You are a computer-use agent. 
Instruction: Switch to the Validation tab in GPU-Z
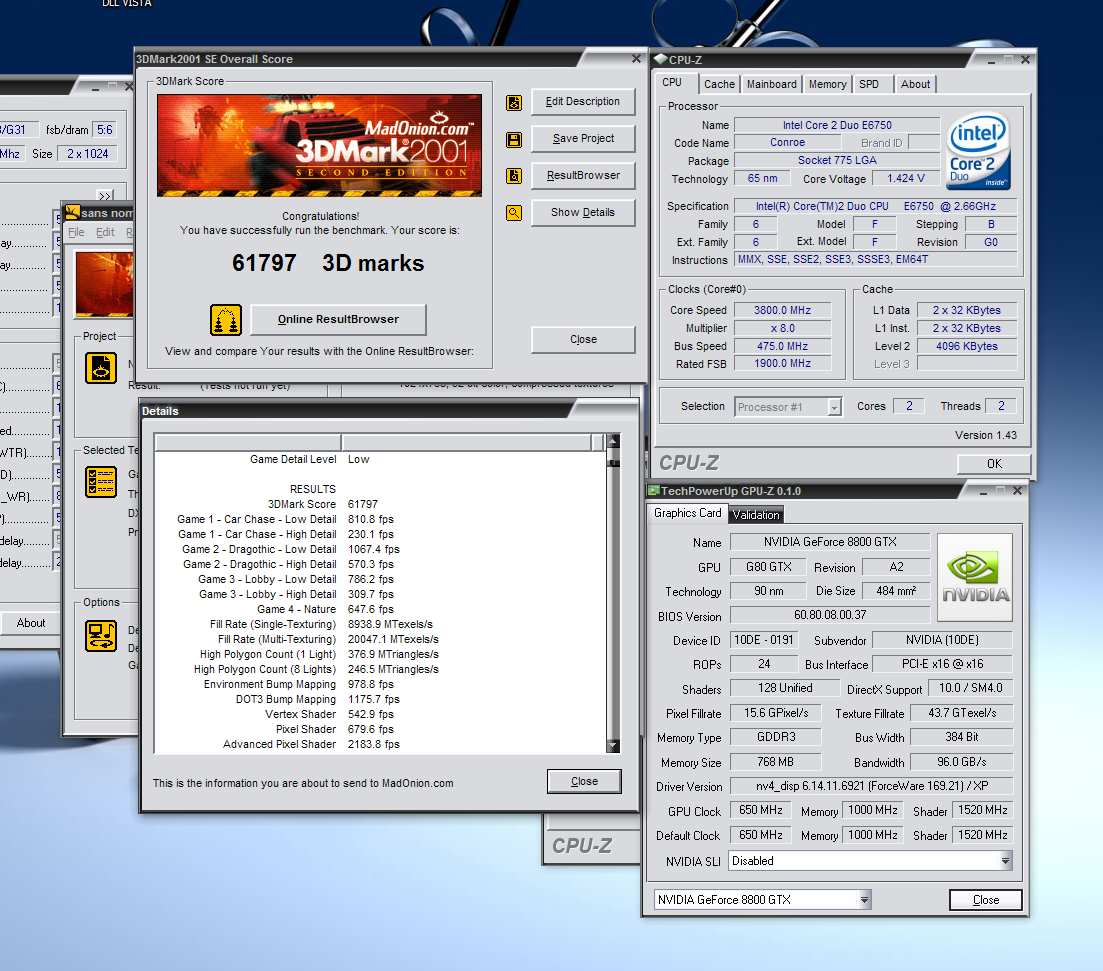coord(756,515)
